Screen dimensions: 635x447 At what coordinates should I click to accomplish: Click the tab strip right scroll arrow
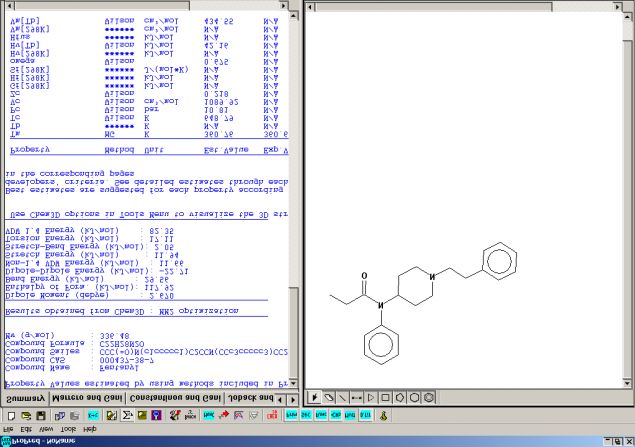coord(293,399)
